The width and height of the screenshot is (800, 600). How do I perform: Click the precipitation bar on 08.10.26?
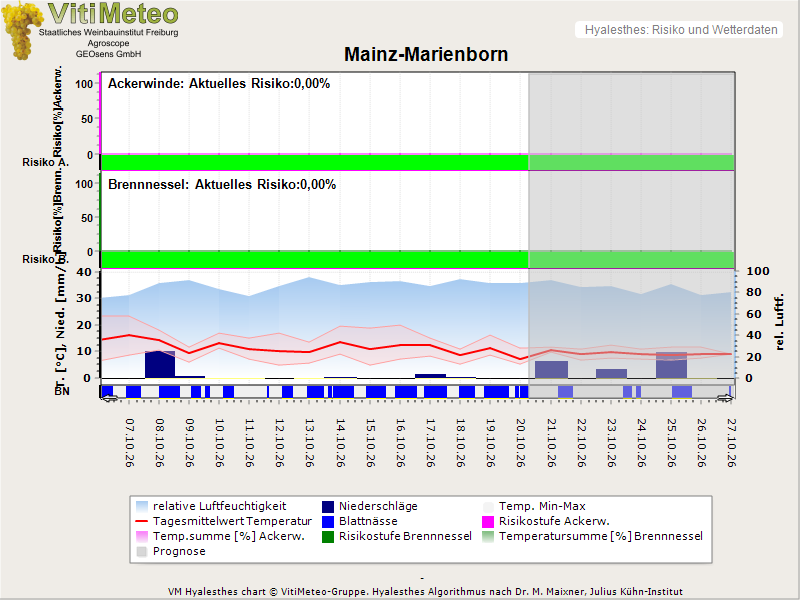160,364
